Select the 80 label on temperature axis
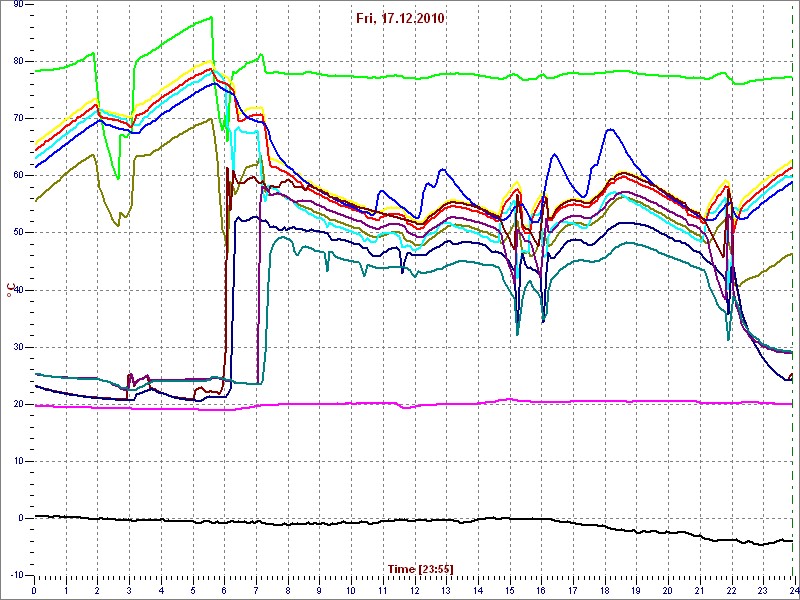This screenshot has width=800, height=600. pyautogui.click(x=18, y=61)
